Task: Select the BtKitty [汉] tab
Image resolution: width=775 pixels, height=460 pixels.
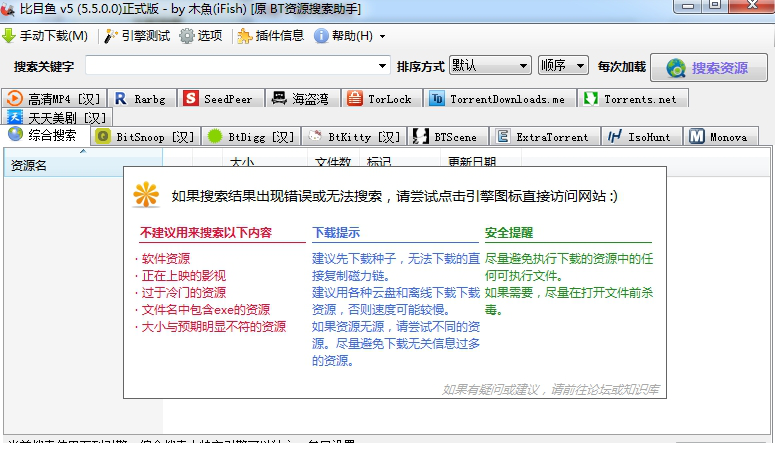Action: 354,136
